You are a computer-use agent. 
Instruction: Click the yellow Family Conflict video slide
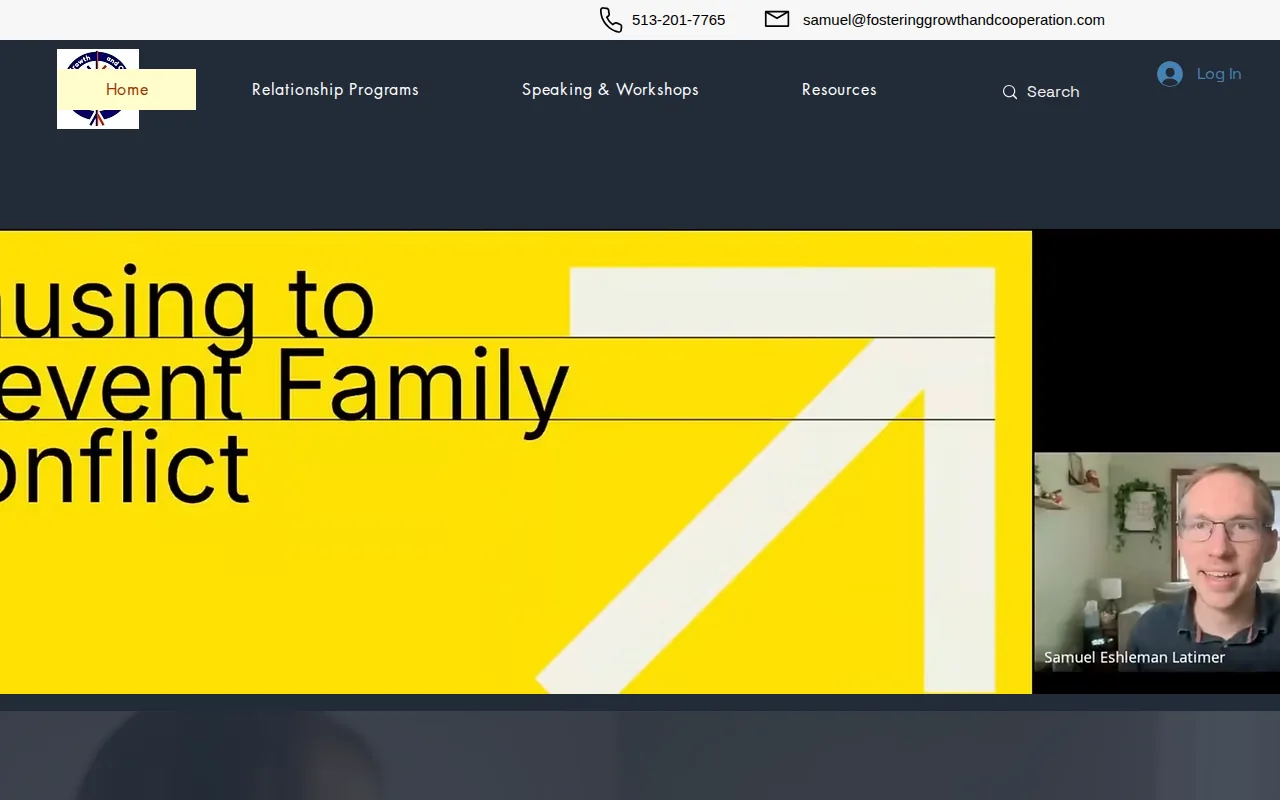tap(516, 462)
